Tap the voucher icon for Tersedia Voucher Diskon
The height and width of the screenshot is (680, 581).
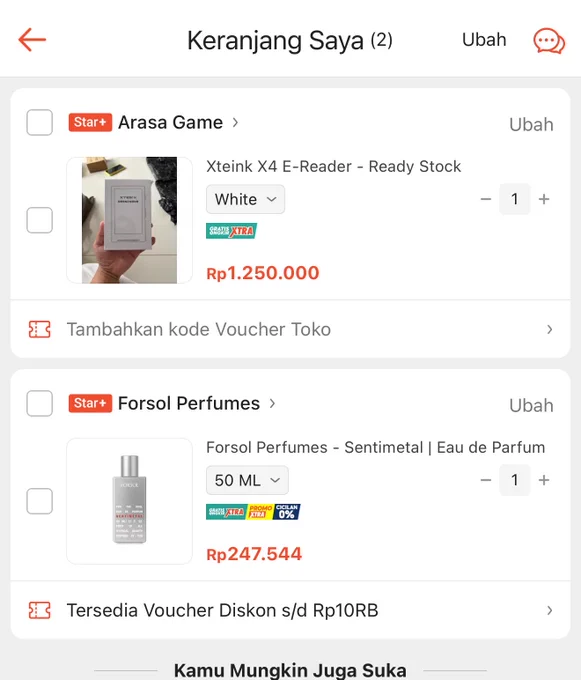coord(39,610)
